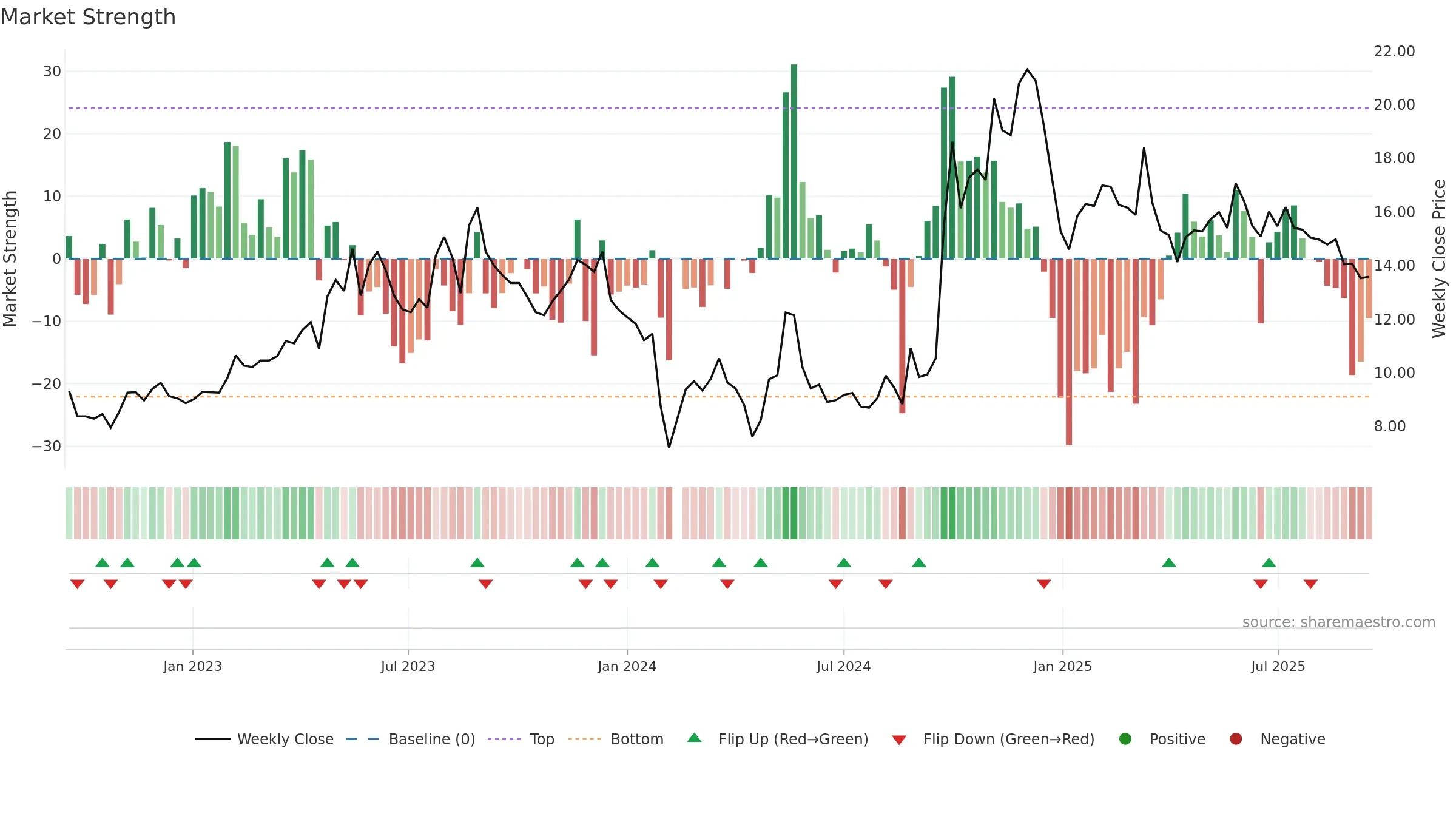1456x819 pixels.
Task: Click the '12.00' right axis price label
Action: click(1394, 320)
